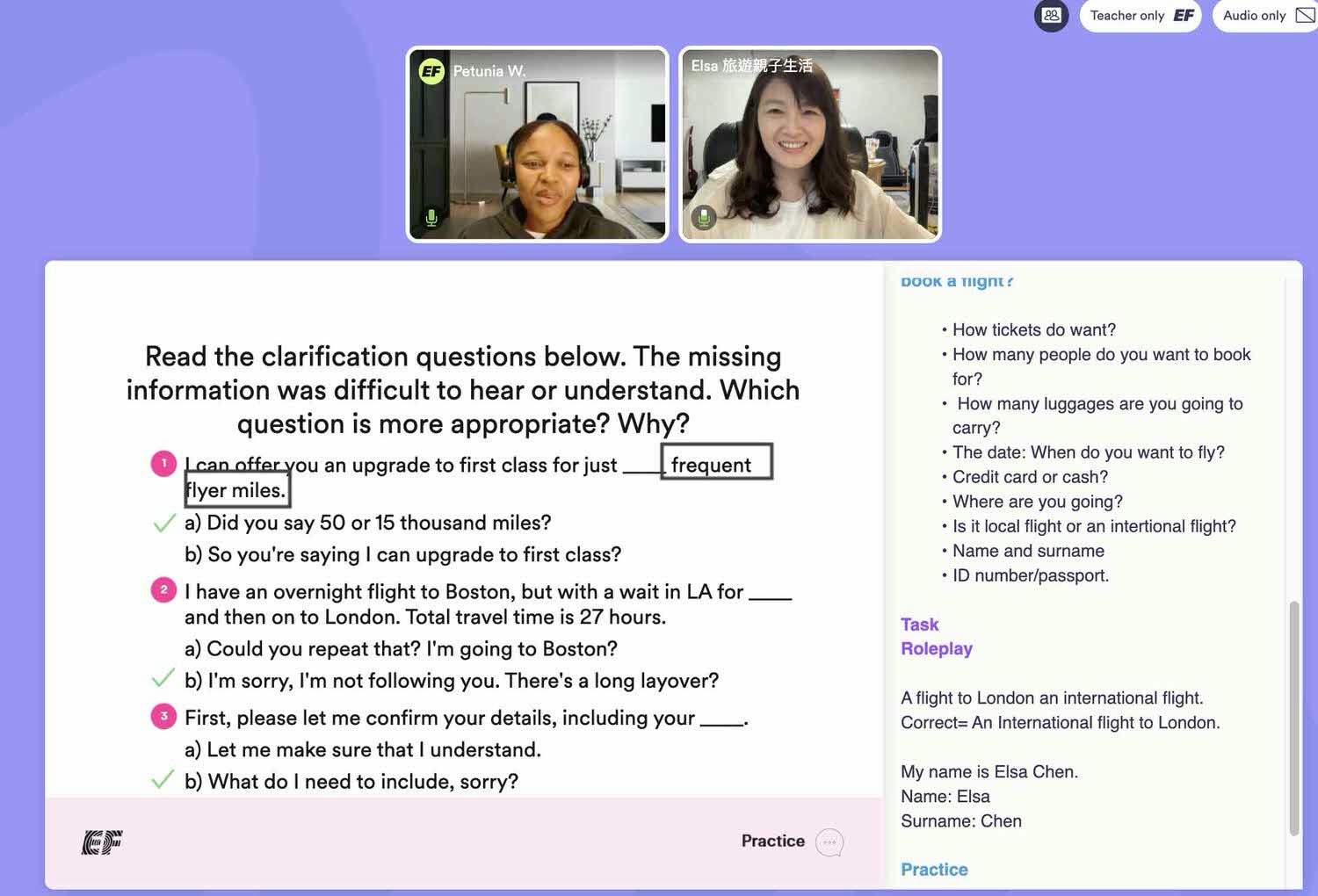
Task: Mute the microphone on Elsa's video tile
Action: [703, 218]
